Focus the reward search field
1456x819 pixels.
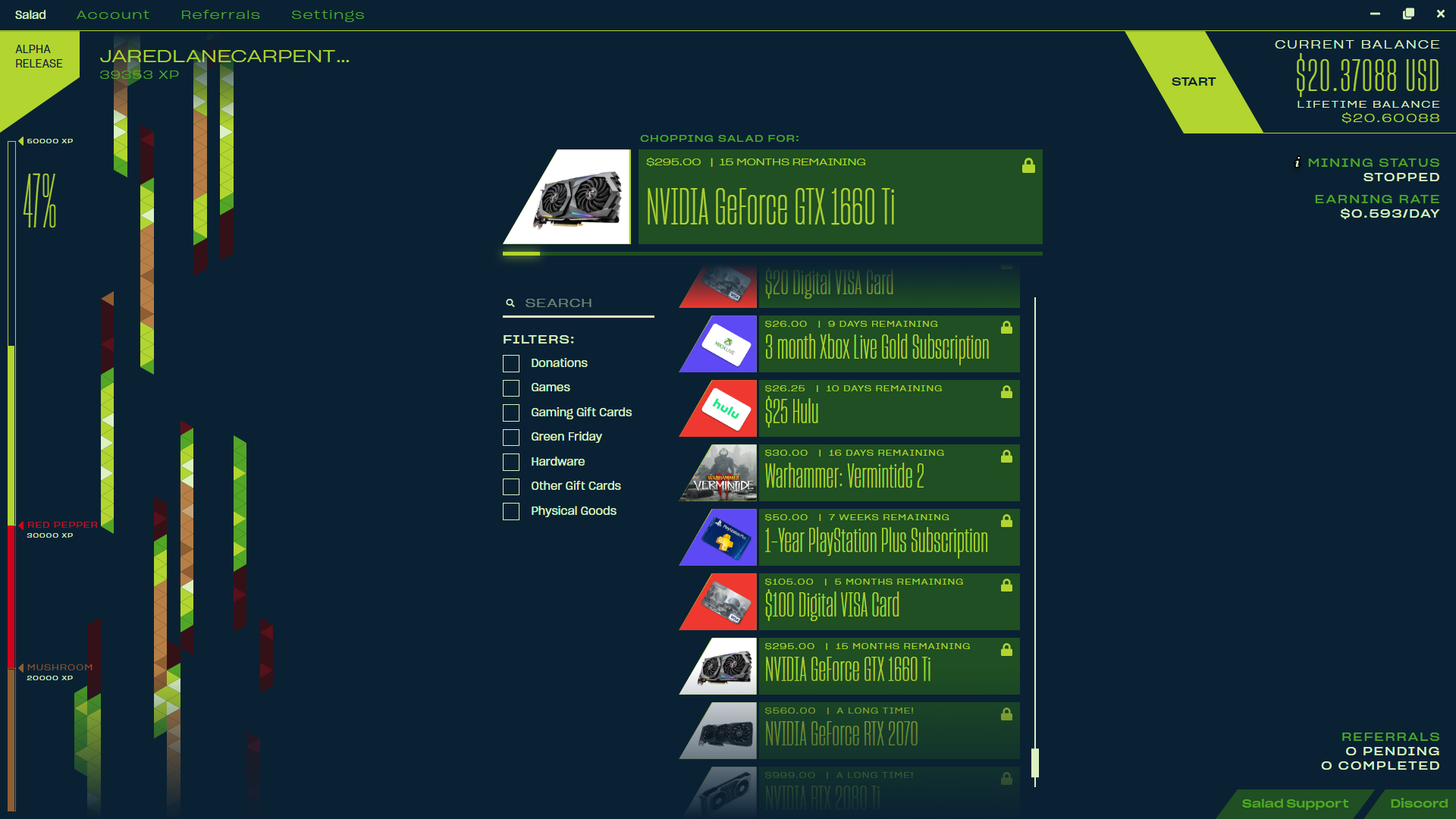click(579, 303)
